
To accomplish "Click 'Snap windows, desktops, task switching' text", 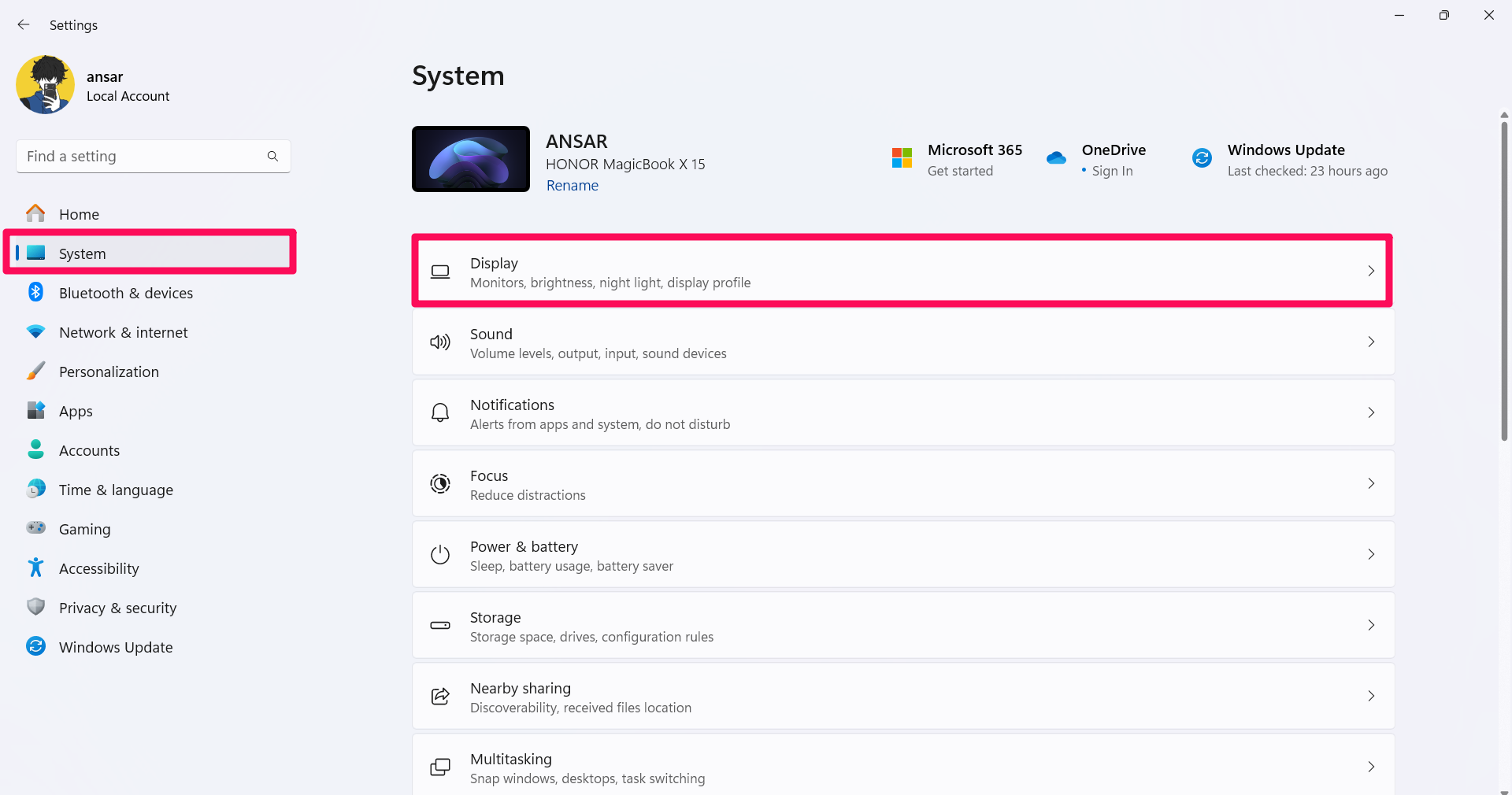I will coord(587,778).
